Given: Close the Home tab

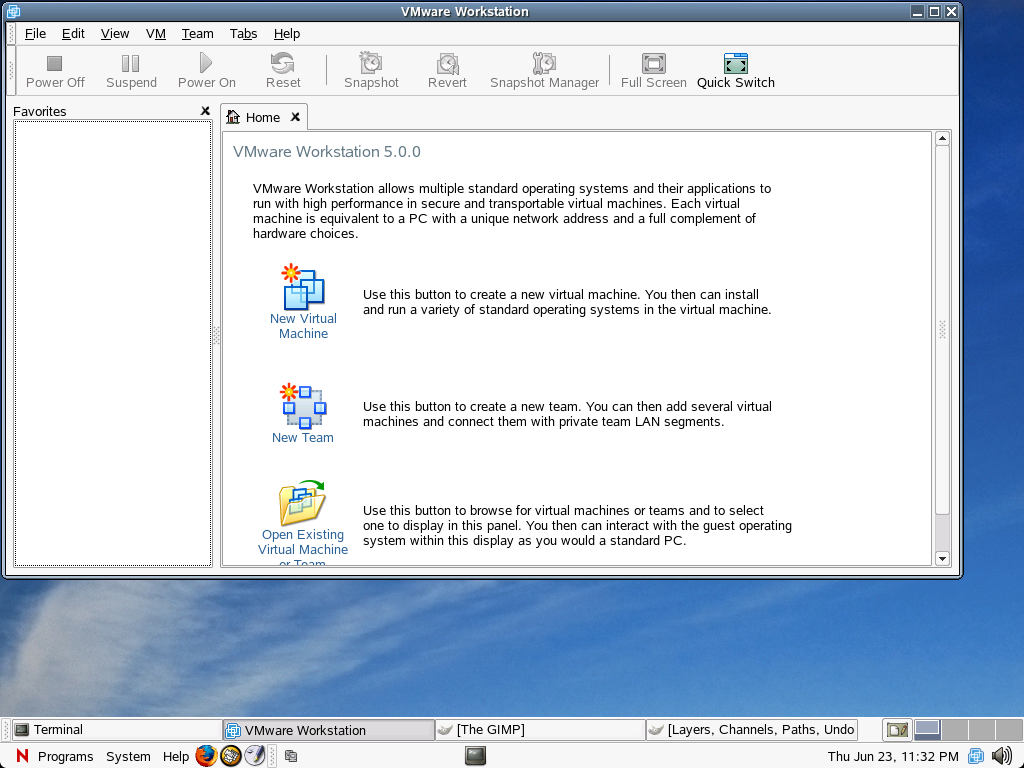Looking at the screenshot, I should [x=295, y=117].
